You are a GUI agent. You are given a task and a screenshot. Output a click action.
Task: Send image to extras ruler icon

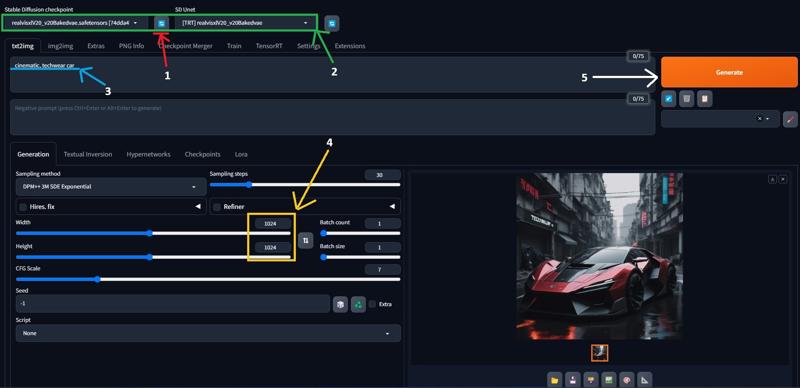tap(645, 379)
